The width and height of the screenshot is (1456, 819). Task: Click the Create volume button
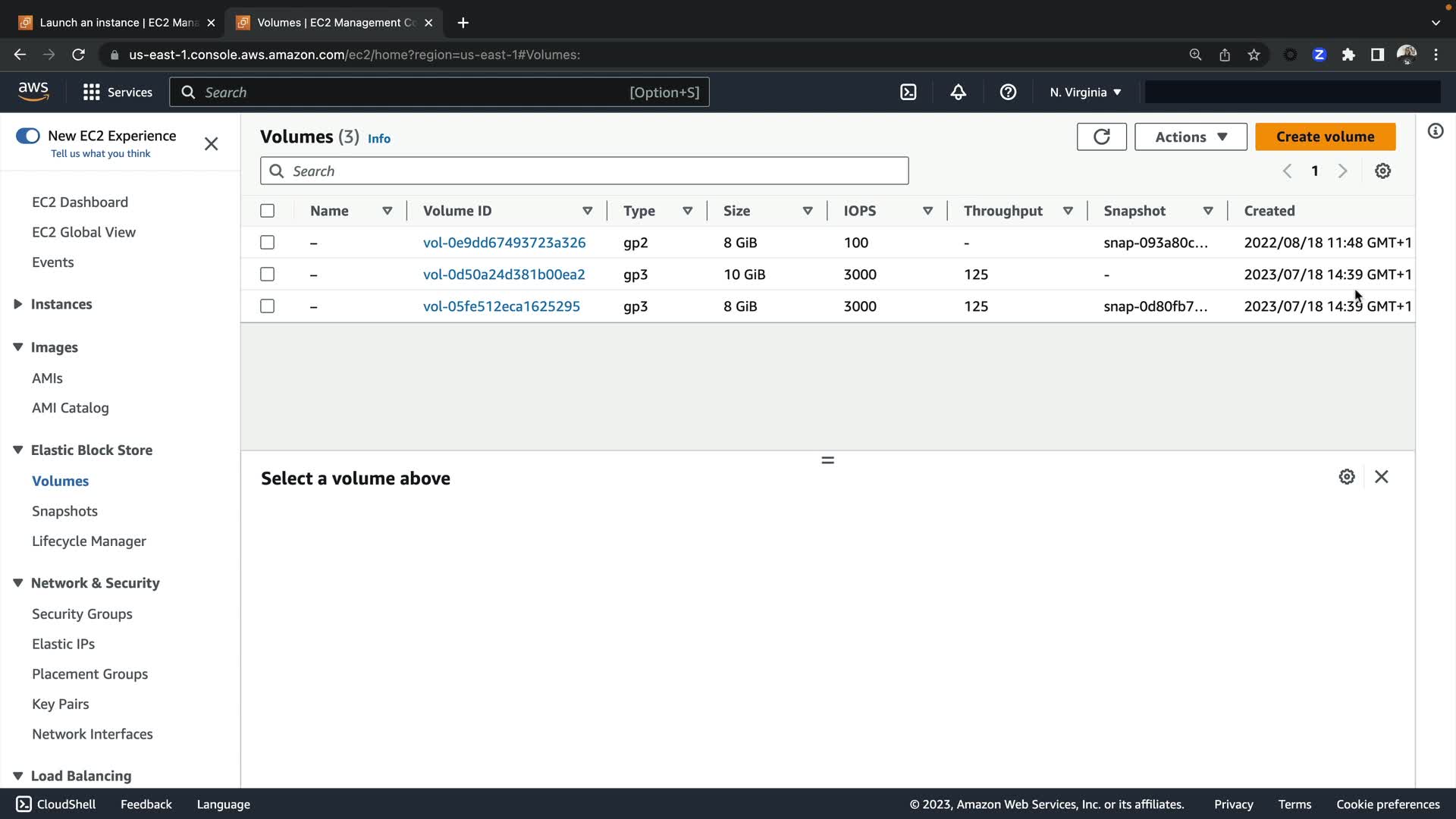click(x=1324, y=137)
